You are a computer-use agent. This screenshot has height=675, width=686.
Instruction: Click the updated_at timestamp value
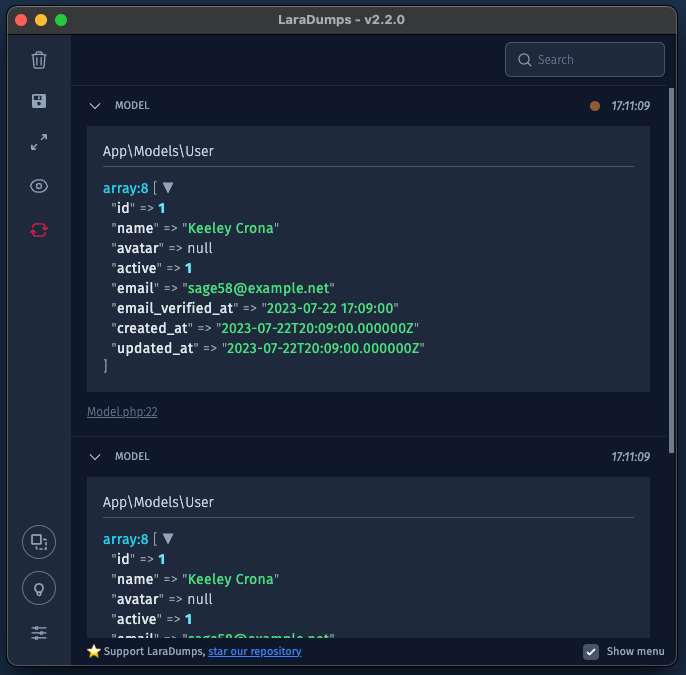click(323, 349)
